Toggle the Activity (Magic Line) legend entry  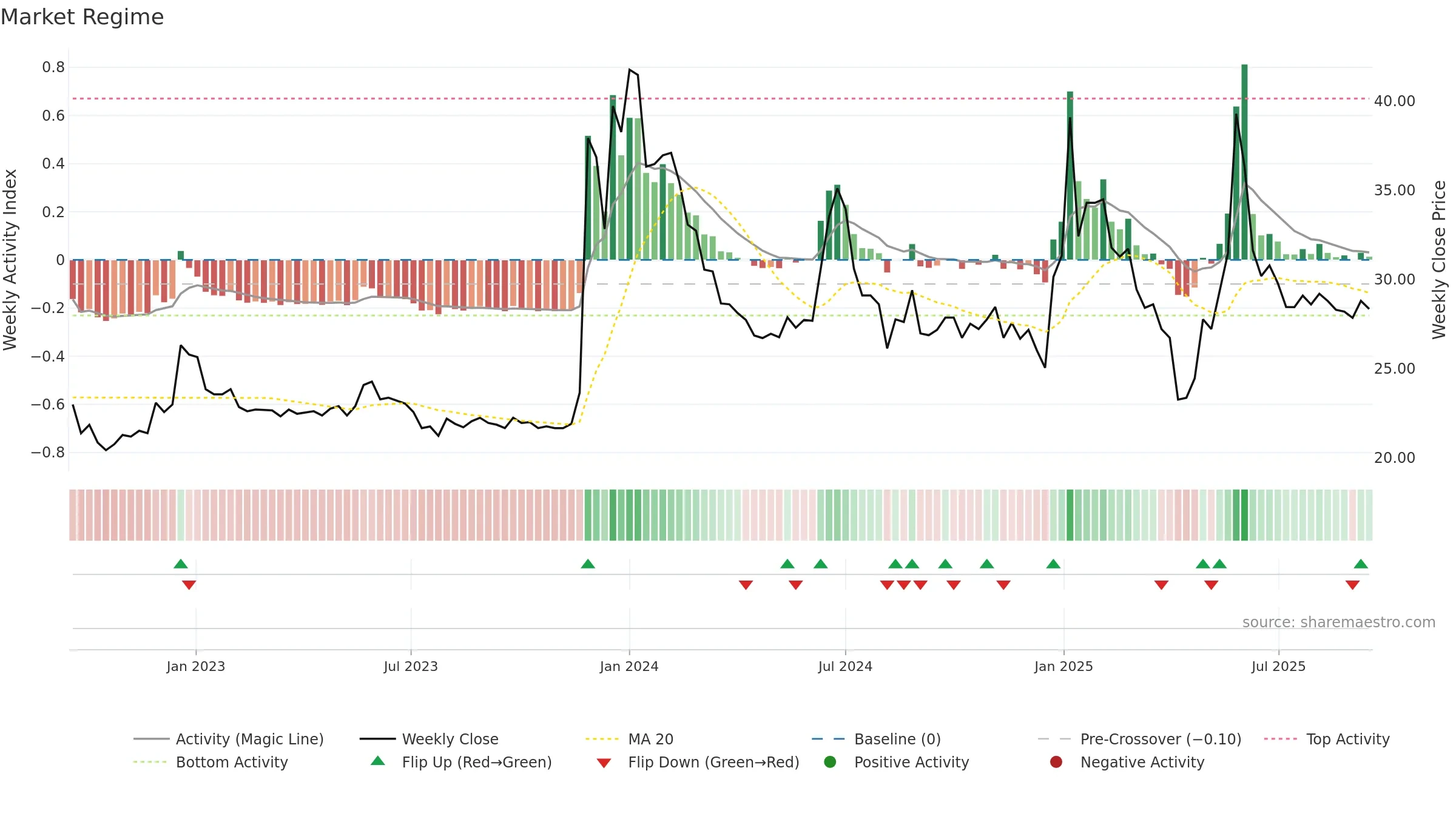click(x=229, y=739)
